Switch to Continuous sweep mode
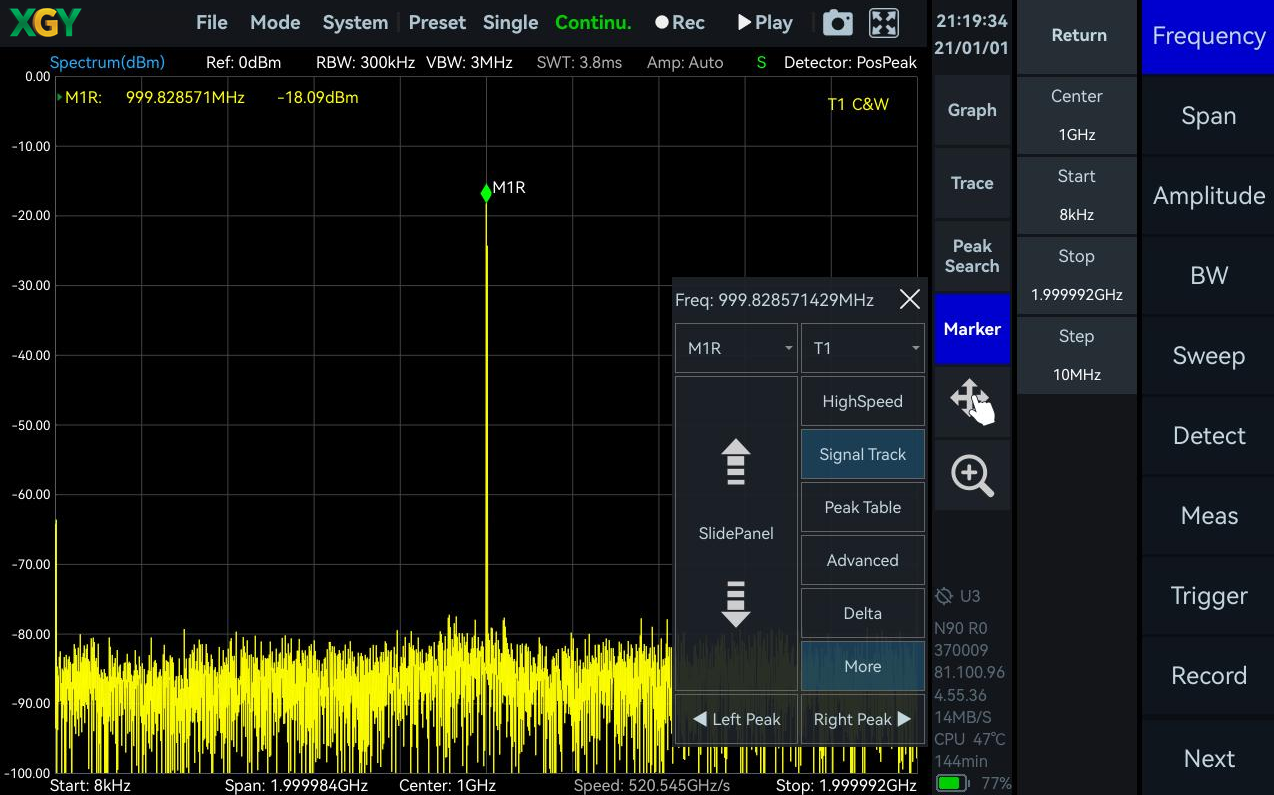The width and height of the screenshot is (1274, 795). [593, 23]
